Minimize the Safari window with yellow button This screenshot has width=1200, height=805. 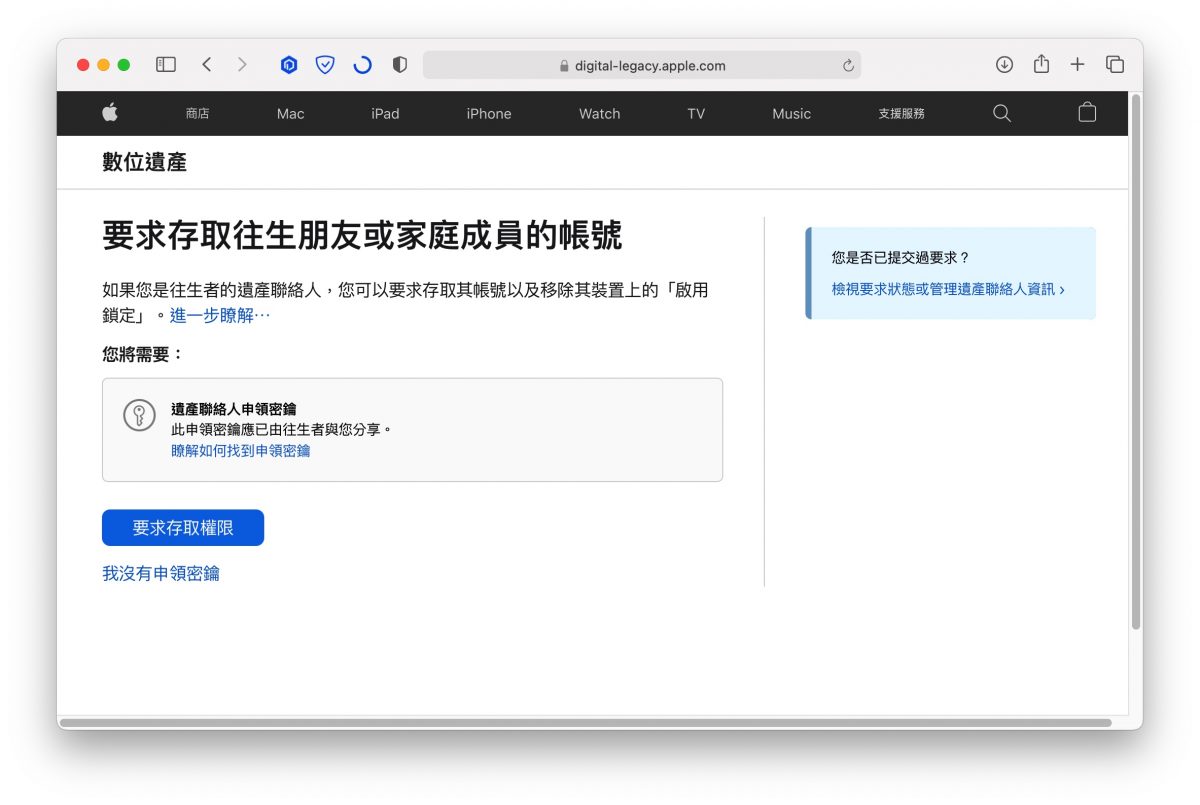103,65
